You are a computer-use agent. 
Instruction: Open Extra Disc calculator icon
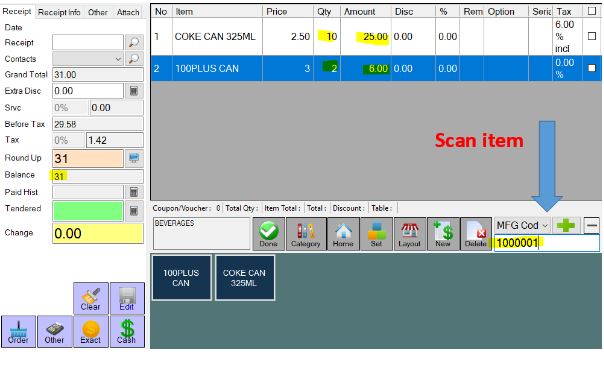point(134,91)
